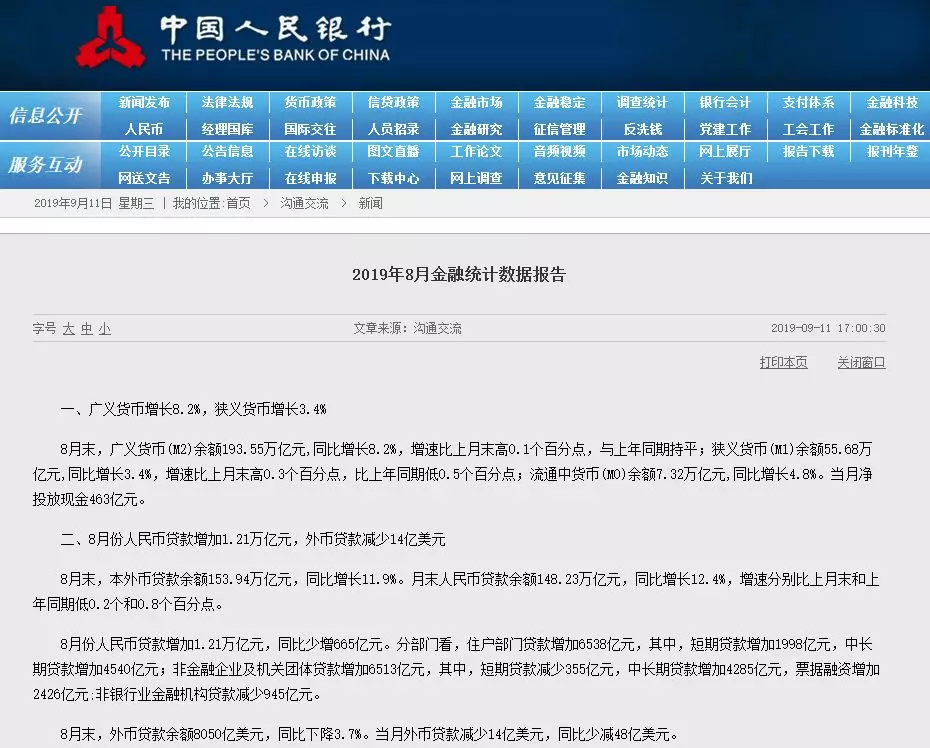This screenshot has width=930, height=748.
Task: Open the 党建工作 navigation item
Action: click(725, 129)
